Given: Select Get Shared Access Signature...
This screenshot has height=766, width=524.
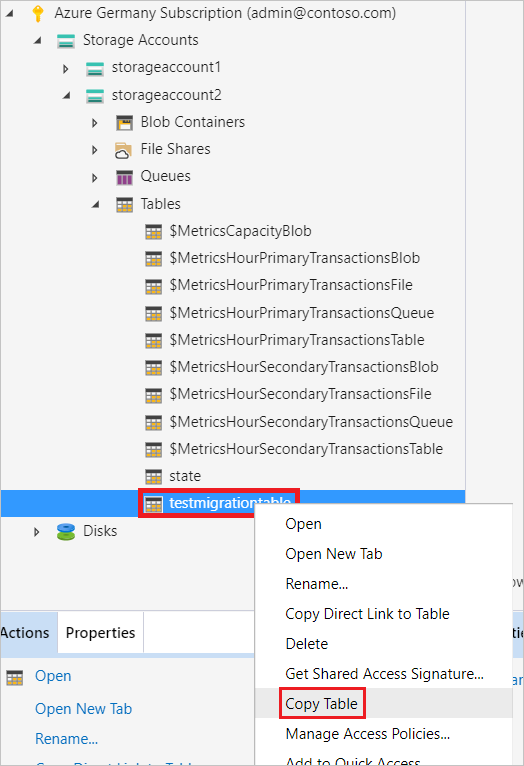Looking at the screenshot, I should point(383,674).
